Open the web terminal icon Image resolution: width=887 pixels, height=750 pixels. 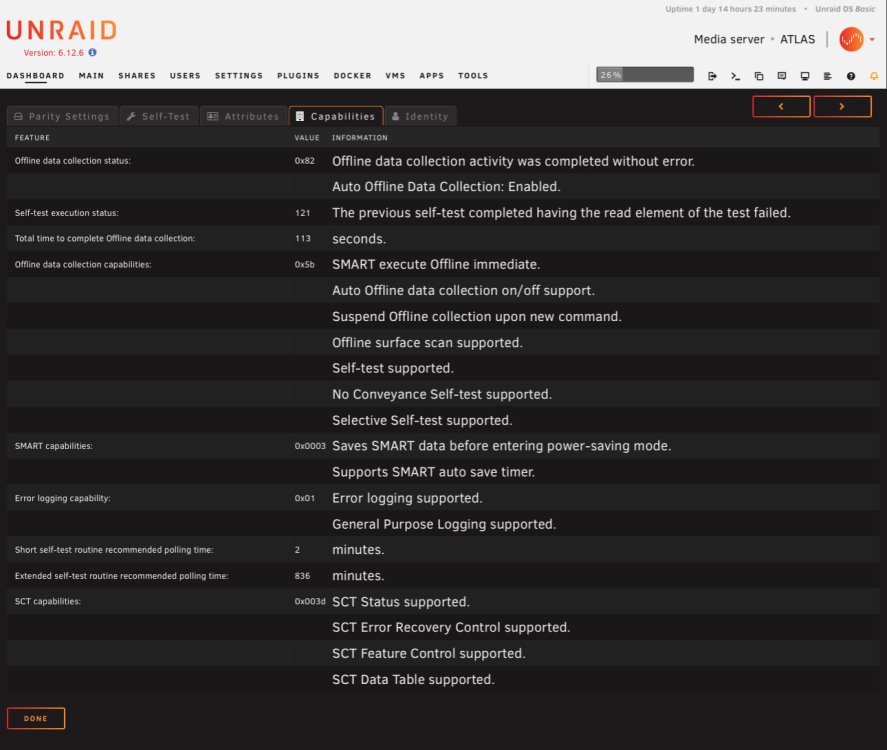[x=735, y=76]
